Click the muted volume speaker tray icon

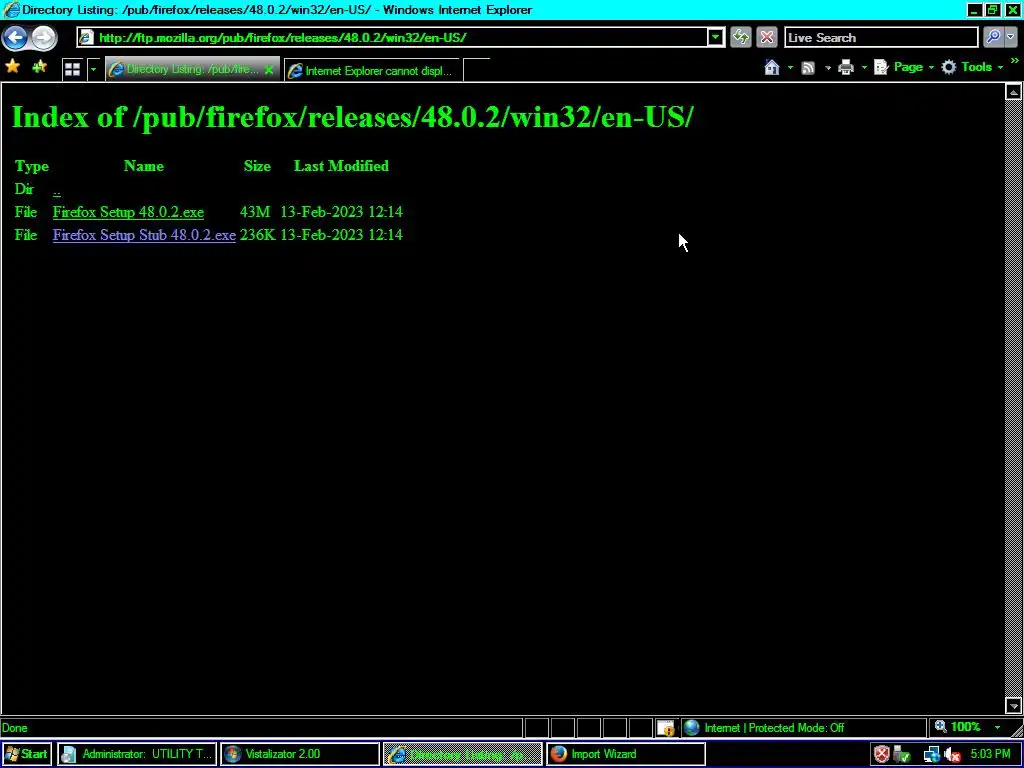(x=953, y=754)
